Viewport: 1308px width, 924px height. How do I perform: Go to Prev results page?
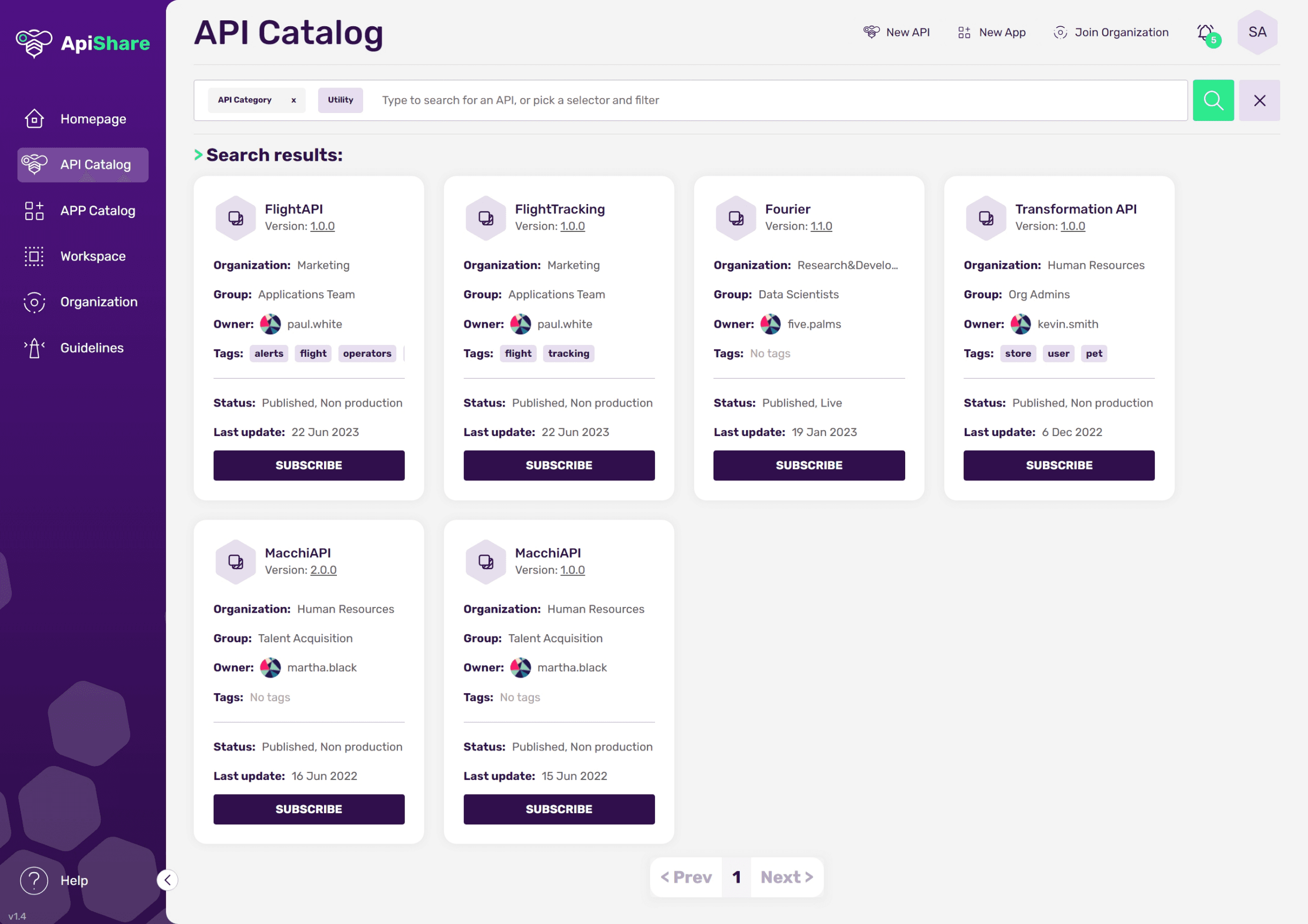click(687, 877)
